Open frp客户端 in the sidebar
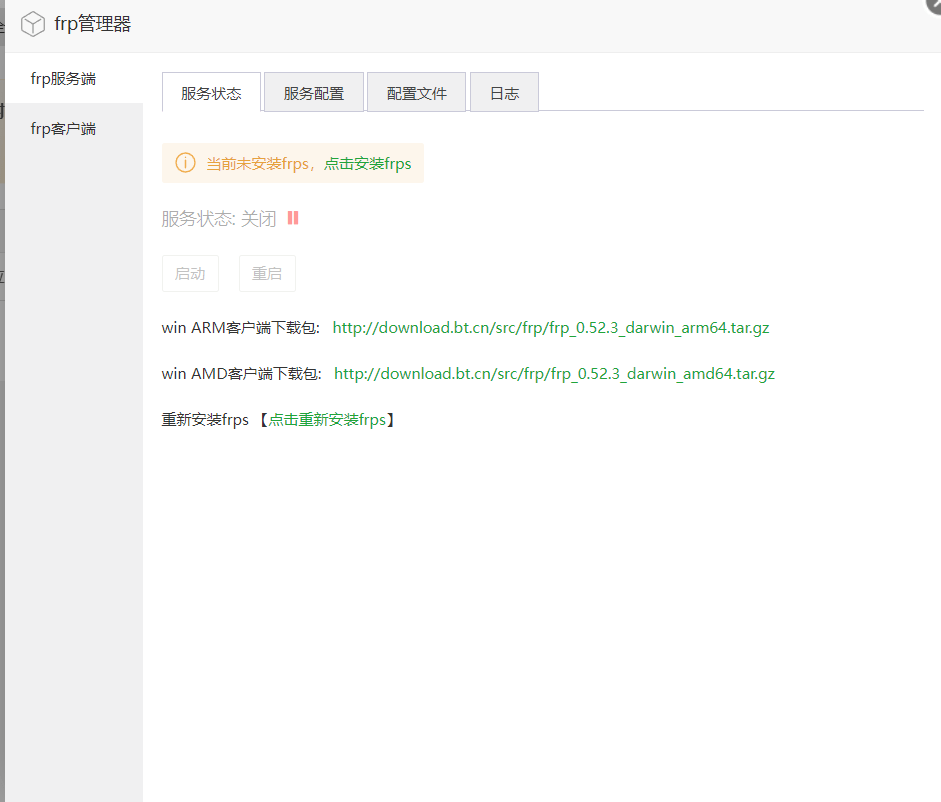Screen dimensions: 941x802 pyautogui.click(x=63, y=129)
